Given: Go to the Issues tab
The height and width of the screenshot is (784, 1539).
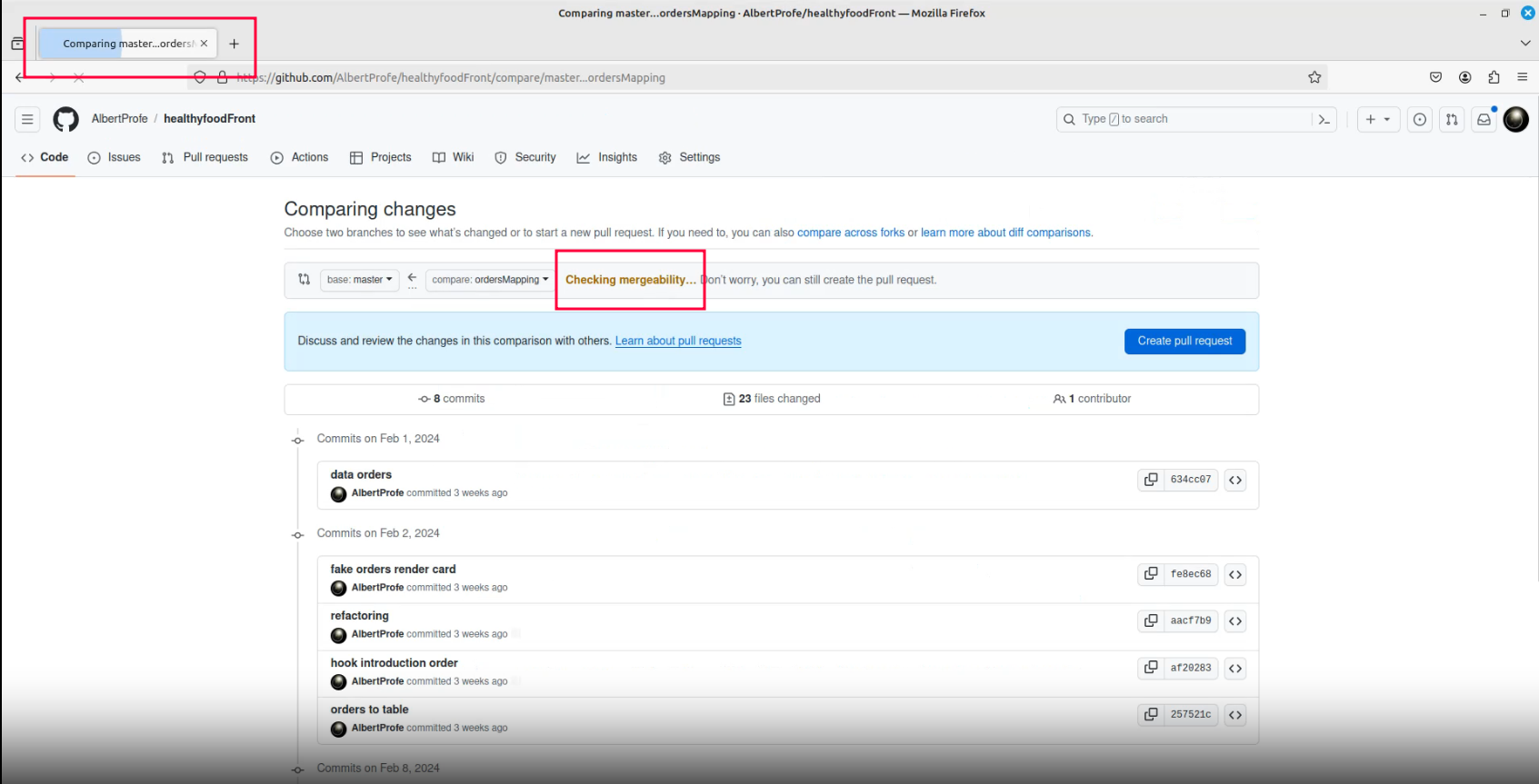Looking at the screenshot, I should click(x=114, y=157).
